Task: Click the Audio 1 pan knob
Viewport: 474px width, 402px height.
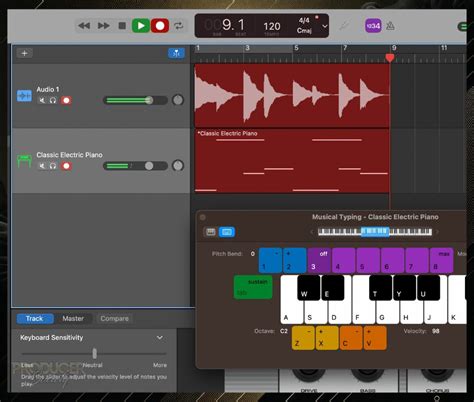Action: coord(178,100)
